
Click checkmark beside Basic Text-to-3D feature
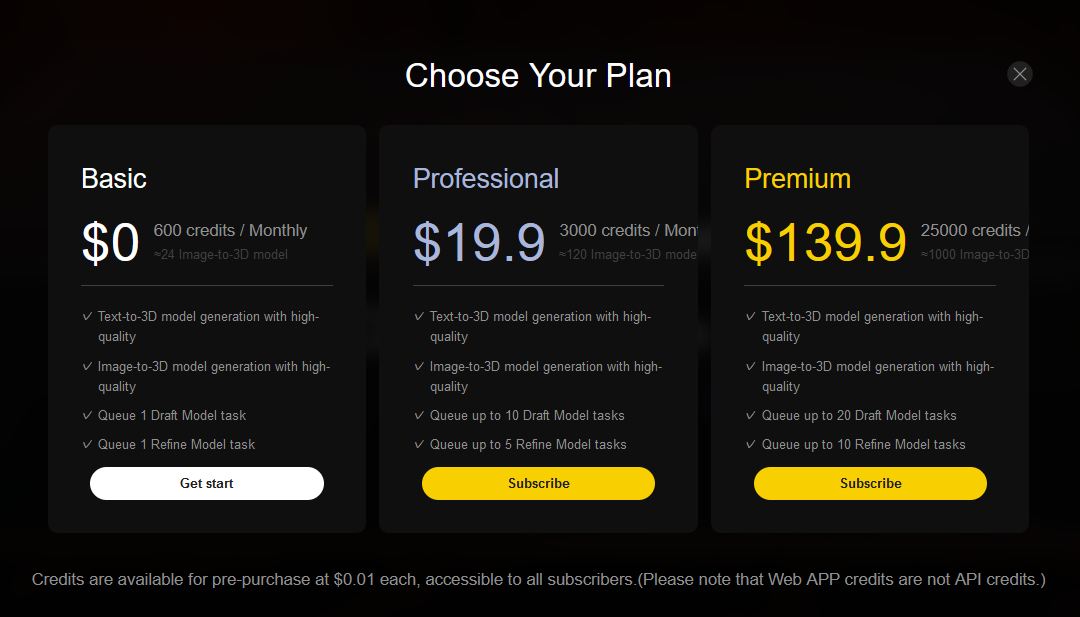click(x=87, y=316)
